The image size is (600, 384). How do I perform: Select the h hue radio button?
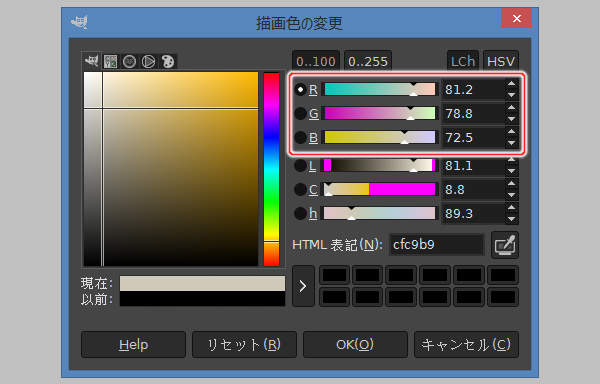click(300, 213)
